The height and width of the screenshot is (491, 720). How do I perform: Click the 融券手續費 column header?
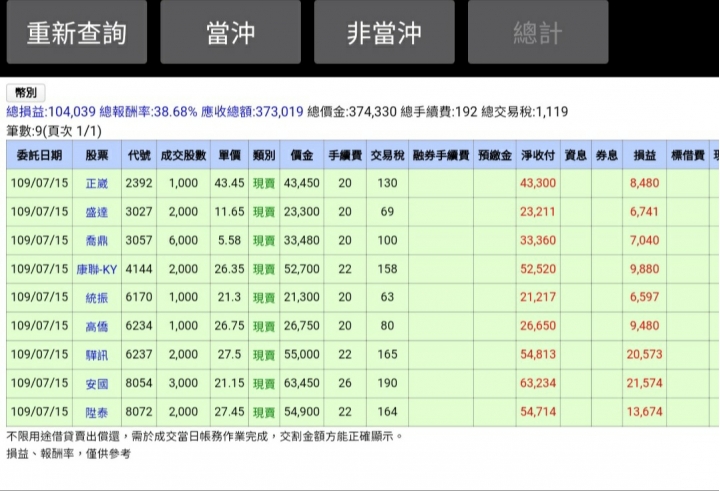441,155
